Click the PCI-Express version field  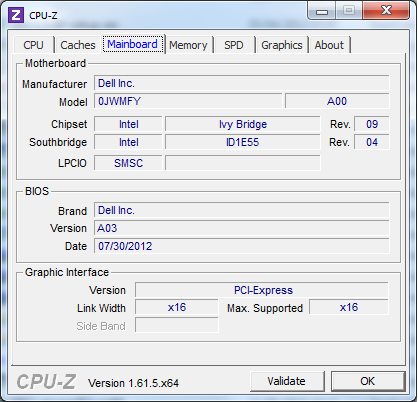click(262, 290)
